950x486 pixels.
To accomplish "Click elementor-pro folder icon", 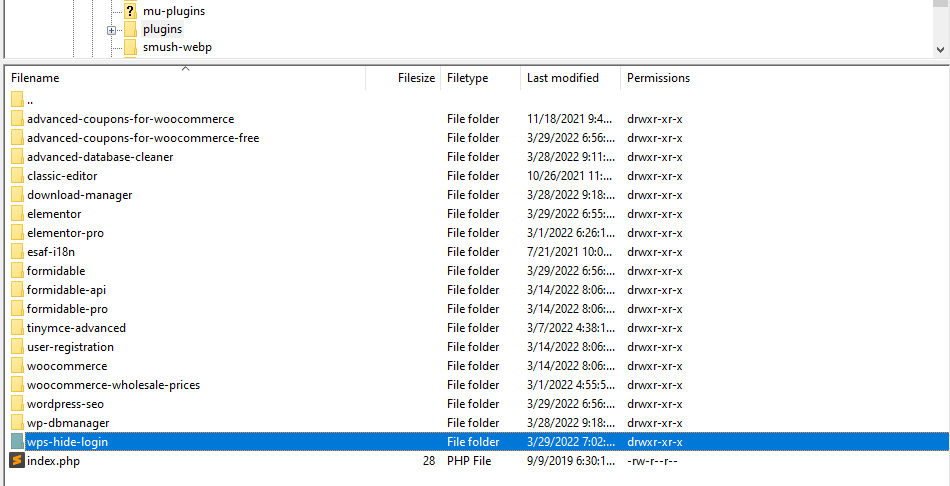I will point(17,233).
